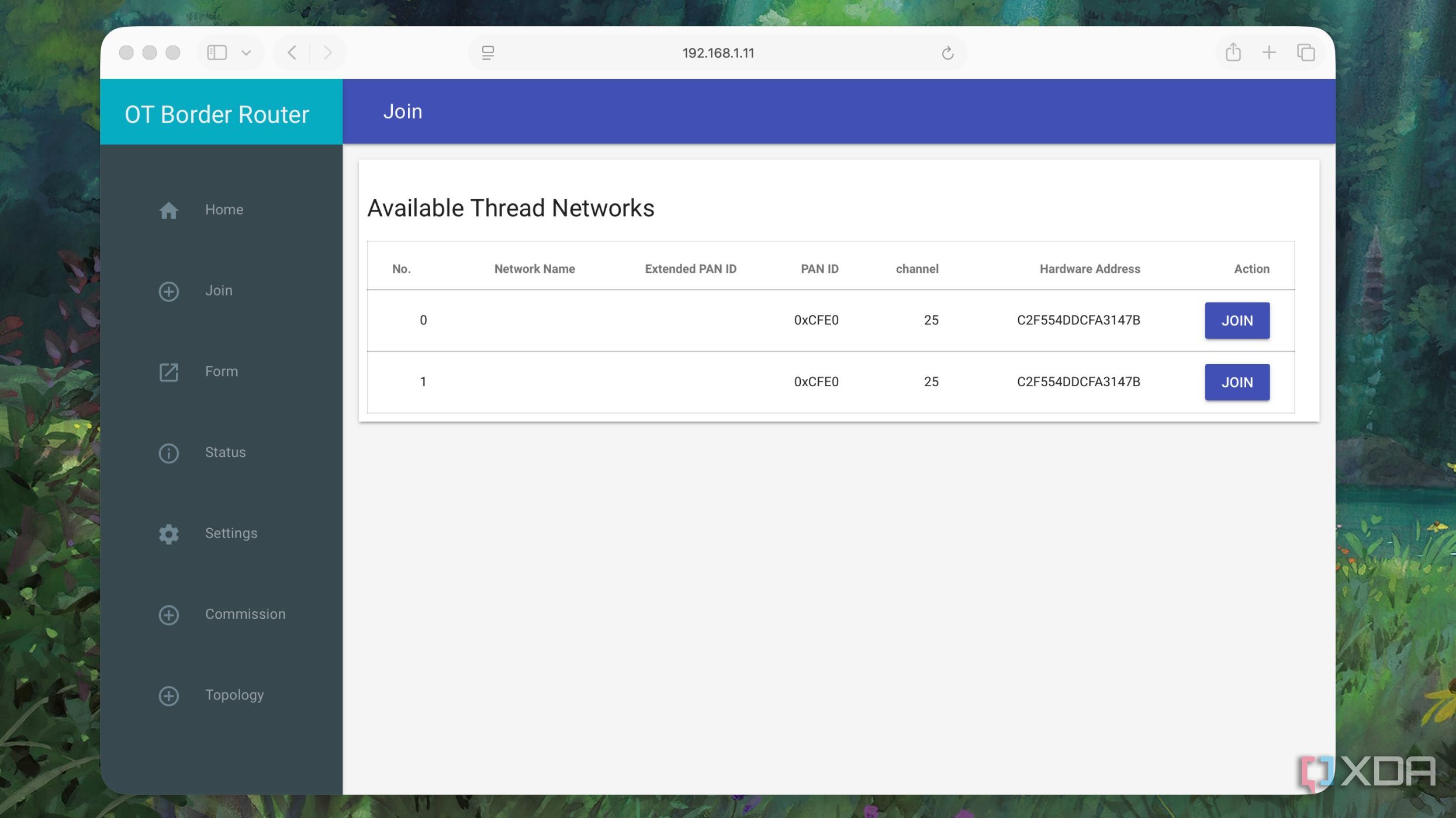Click the 0xCFE0 PAN ID in row 0
The image size is (1456, 818).
click(816, 320)
